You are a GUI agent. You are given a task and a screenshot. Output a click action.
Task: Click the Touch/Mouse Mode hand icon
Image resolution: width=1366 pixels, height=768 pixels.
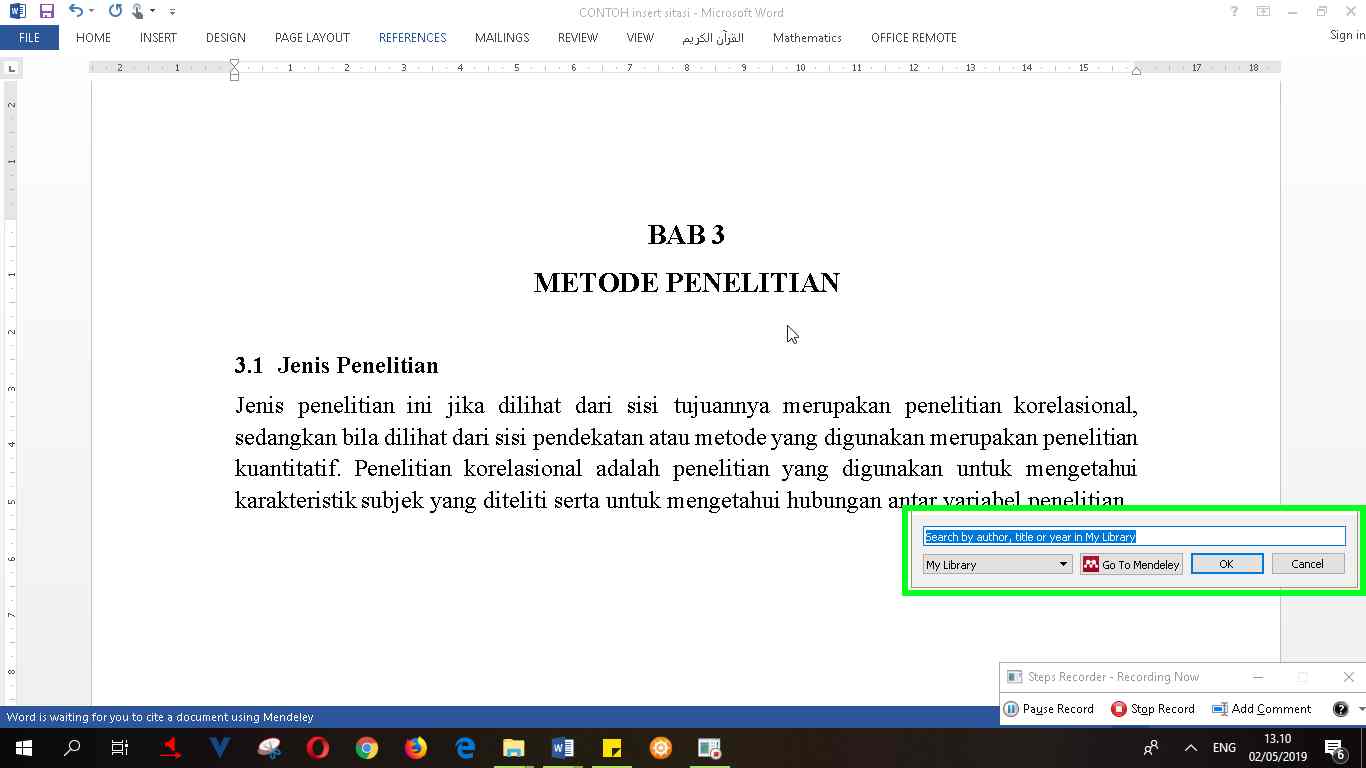[x=138, y=12]
